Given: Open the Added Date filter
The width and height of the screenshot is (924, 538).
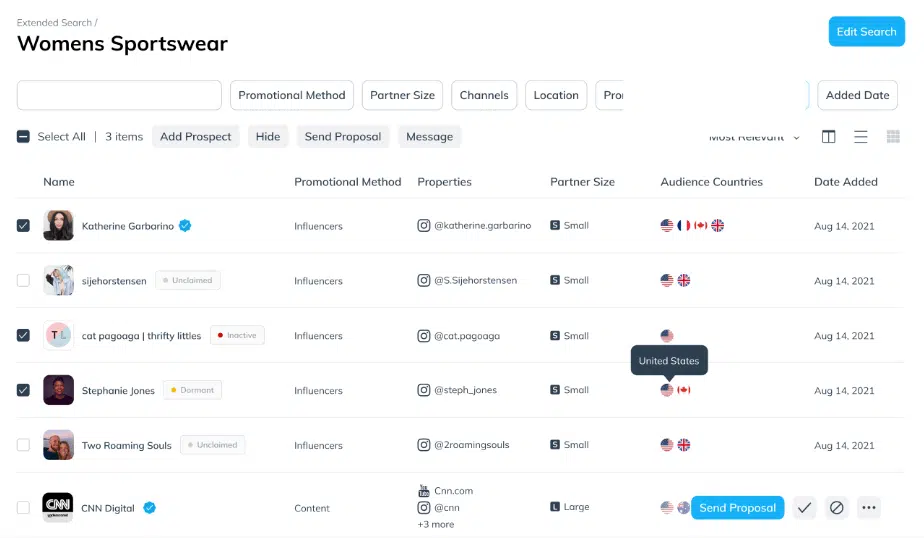Looking at the screenshot, I should coord(857,95).
